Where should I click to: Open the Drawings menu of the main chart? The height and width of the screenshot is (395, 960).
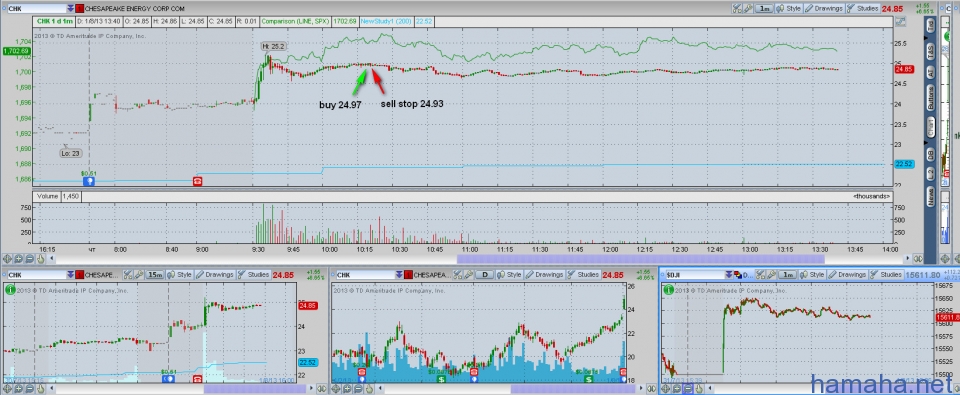click(823, 9)
